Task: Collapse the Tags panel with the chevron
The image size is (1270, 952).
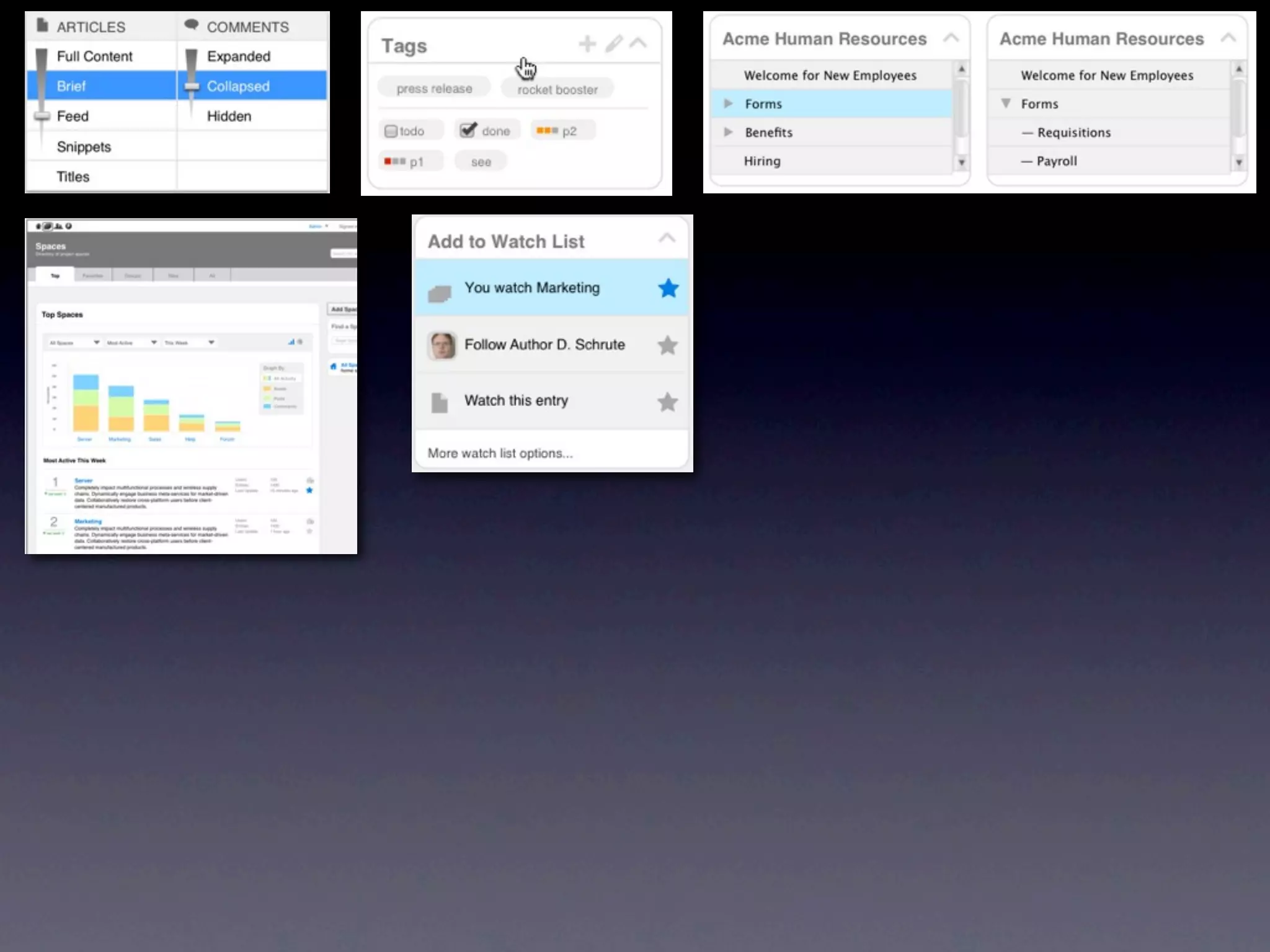Action: click(638, 43)
